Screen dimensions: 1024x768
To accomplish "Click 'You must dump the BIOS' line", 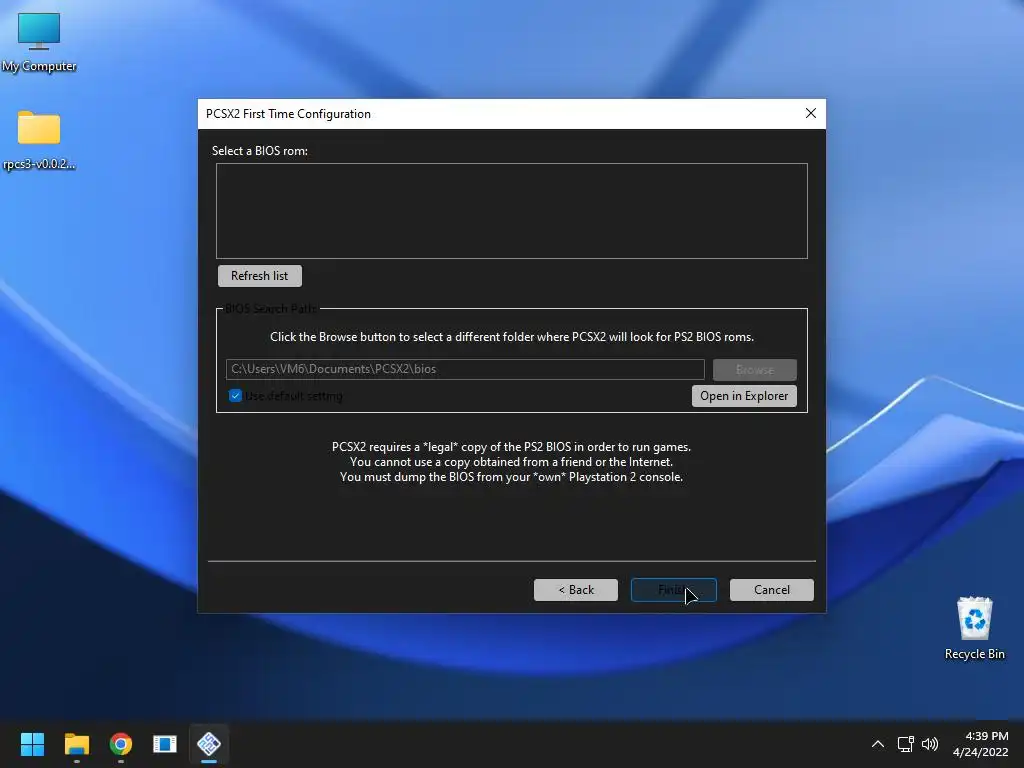I will [511, 477].
